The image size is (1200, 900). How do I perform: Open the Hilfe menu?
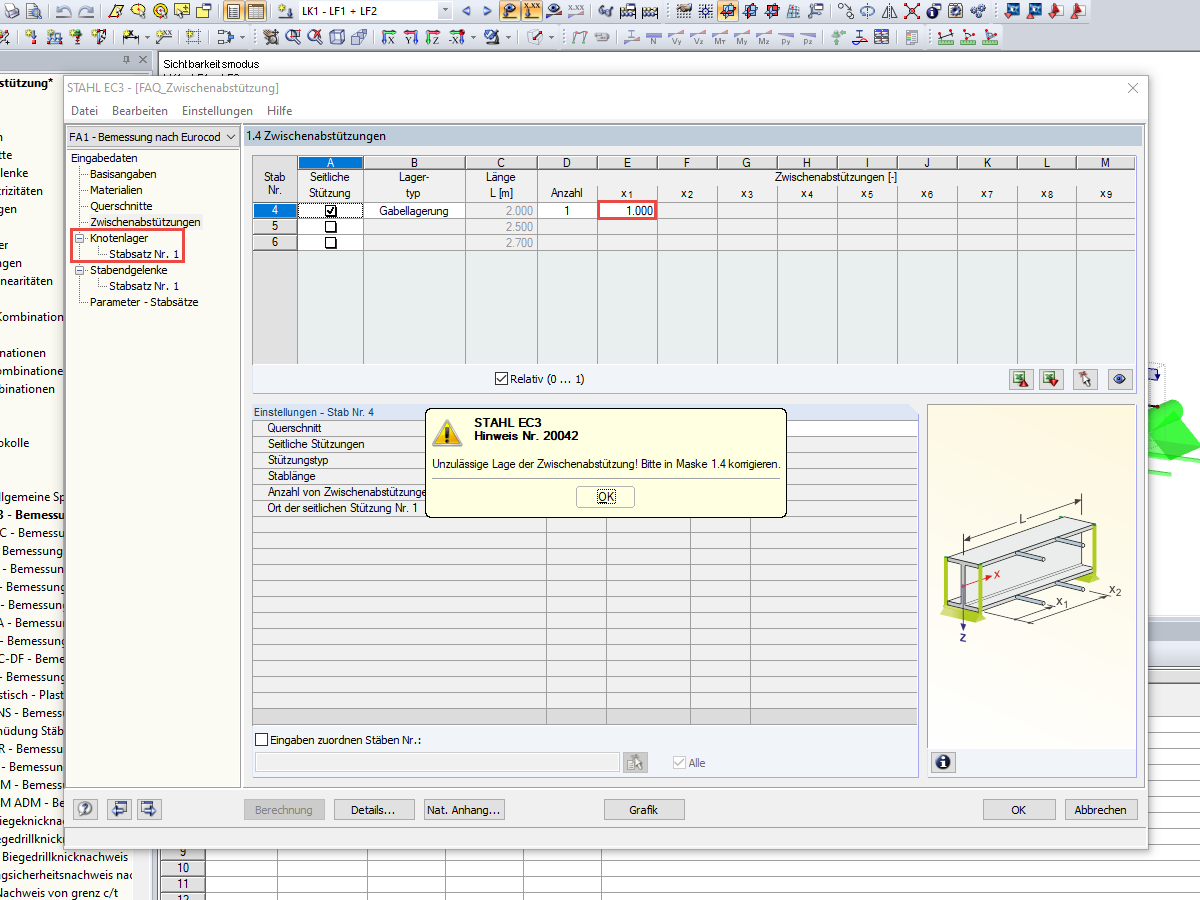point(280,111)
